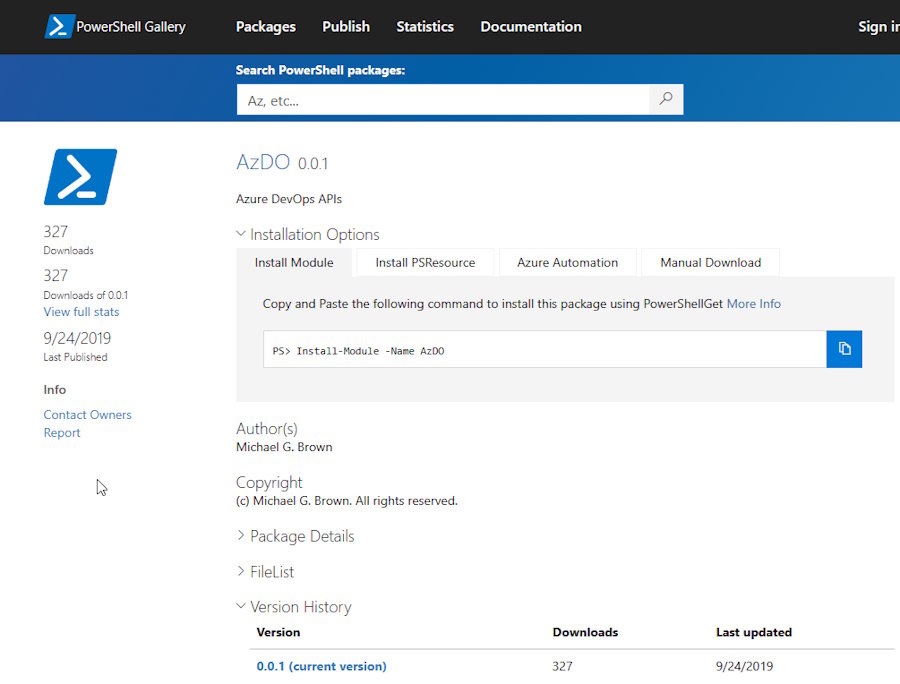Click the 9/24/2019 date in version table

coord(744,666)
